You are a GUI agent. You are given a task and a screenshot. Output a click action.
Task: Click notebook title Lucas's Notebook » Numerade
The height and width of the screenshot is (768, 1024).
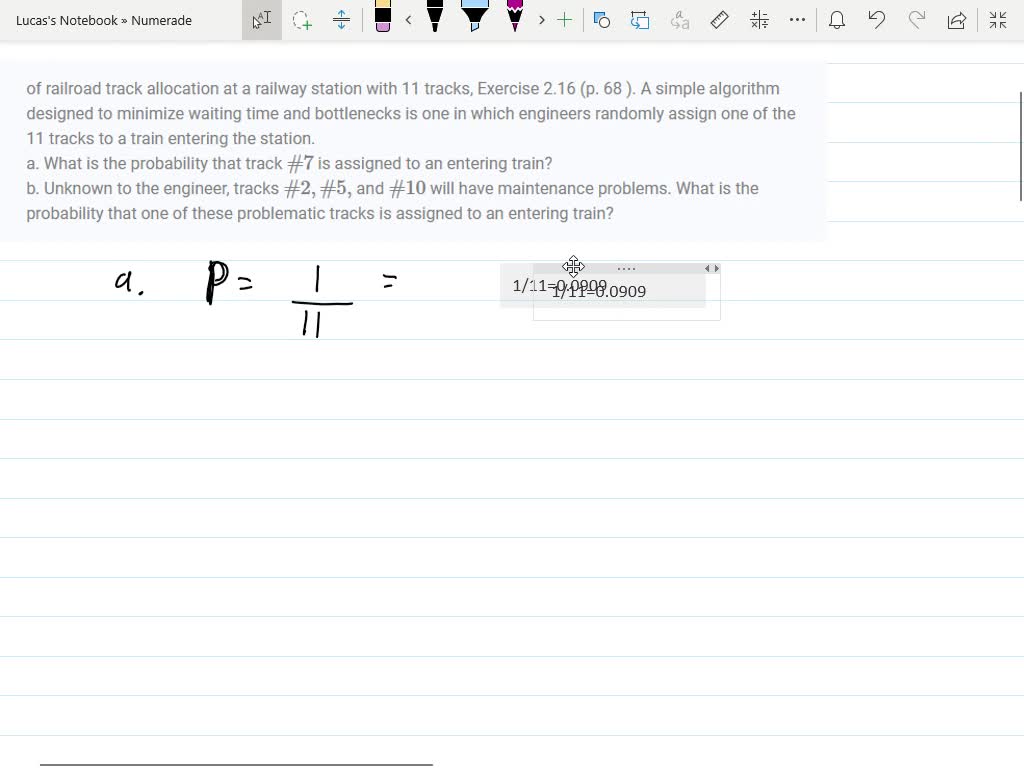[x=104, y=20]
